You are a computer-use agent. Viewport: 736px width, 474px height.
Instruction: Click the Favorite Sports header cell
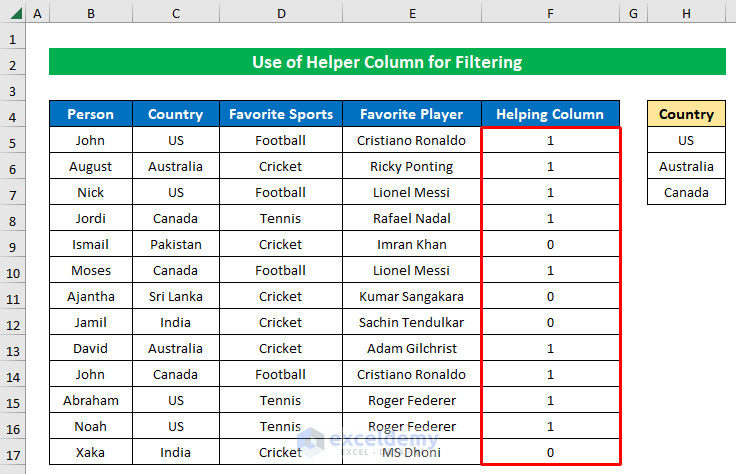point(280,114)
